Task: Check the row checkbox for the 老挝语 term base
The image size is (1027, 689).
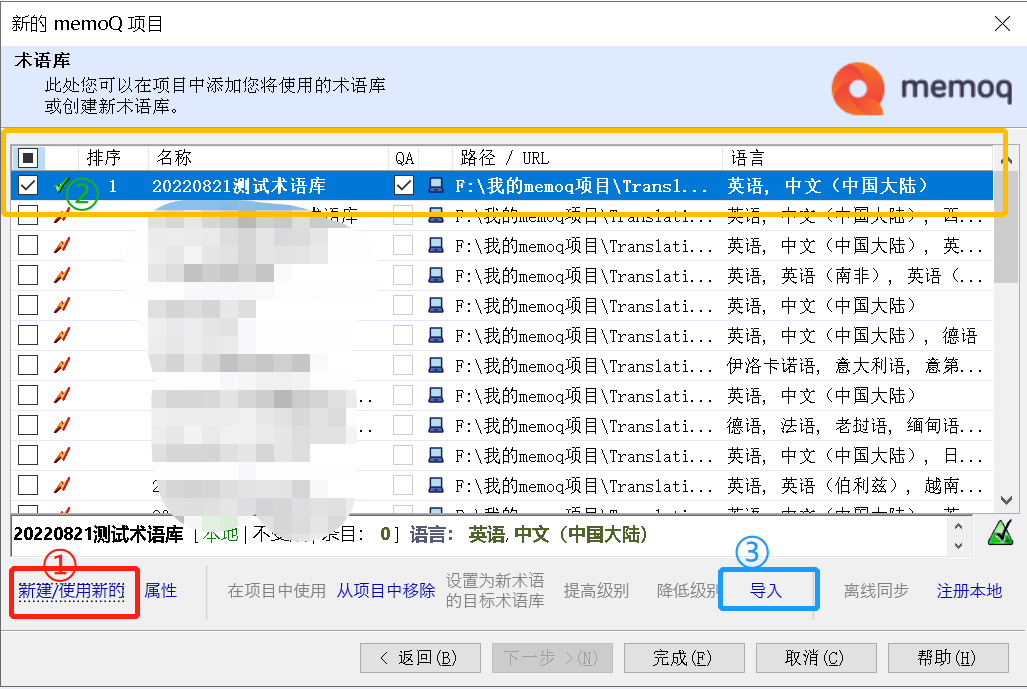Action: [28, 426]
